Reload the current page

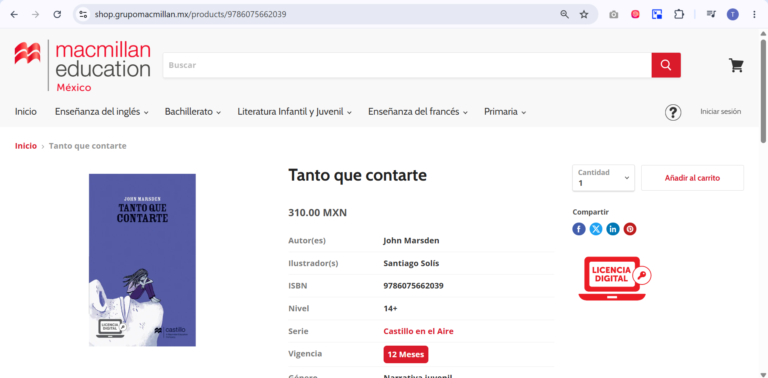(57, 14)
